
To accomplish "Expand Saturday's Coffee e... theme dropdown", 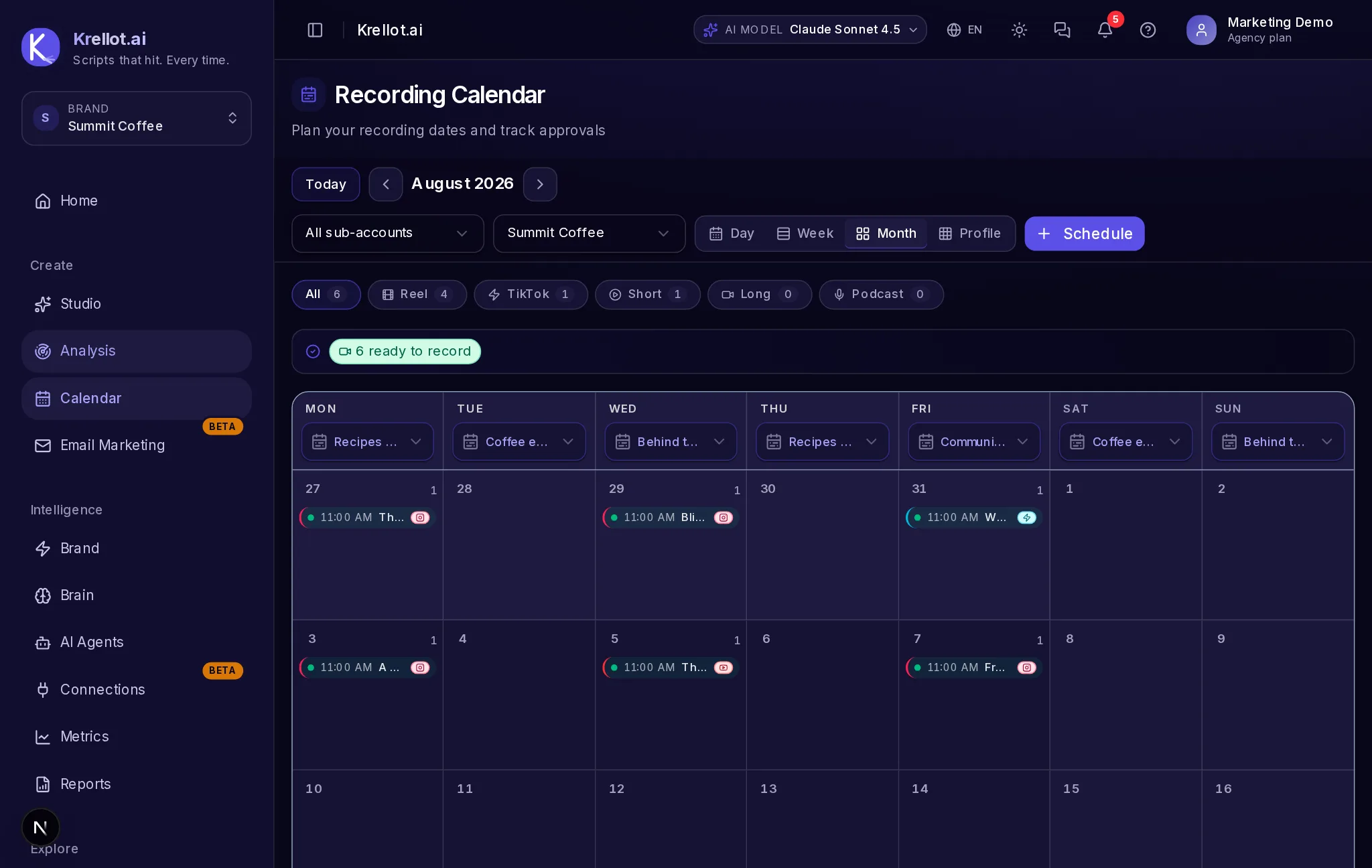I will click(1126, 442).
